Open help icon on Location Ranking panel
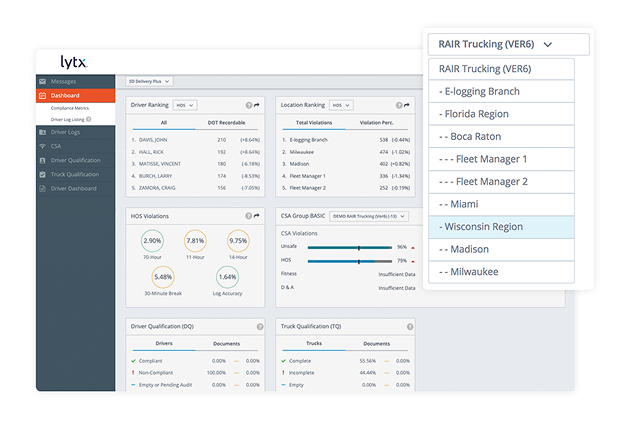This screenshot has width=633, height=422. point(399,105)
